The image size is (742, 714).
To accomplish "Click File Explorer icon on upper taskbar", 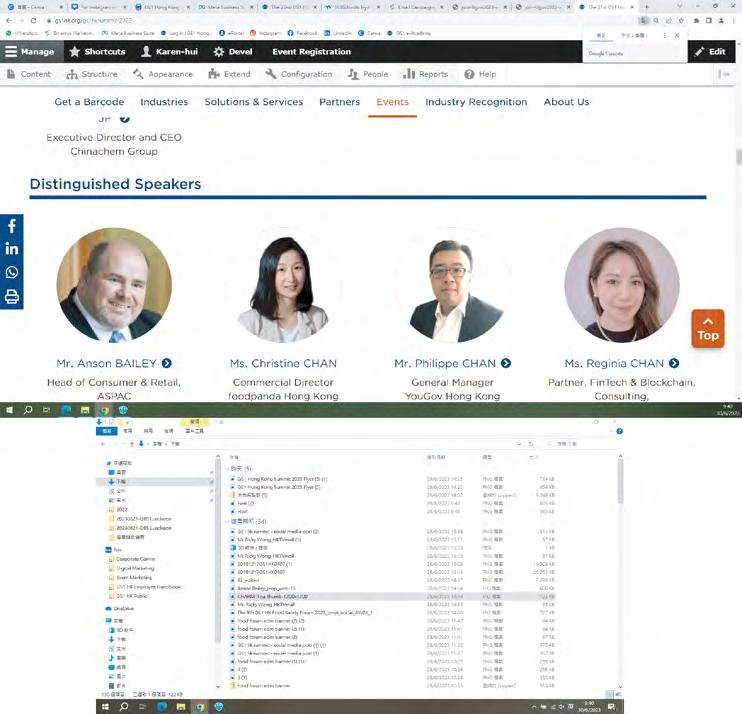I will pyautogui.click(x=85, y=410).
